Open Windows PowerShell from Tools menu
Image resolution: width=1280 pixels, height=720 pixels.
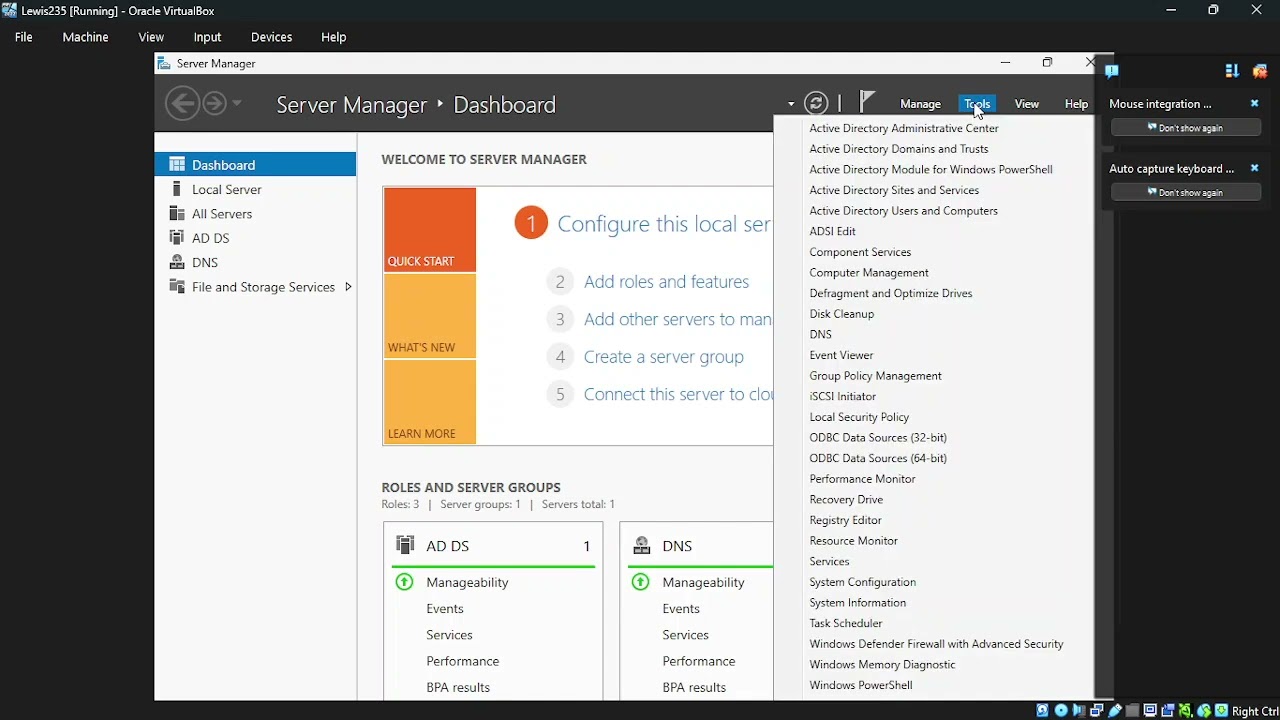[860, 685]
